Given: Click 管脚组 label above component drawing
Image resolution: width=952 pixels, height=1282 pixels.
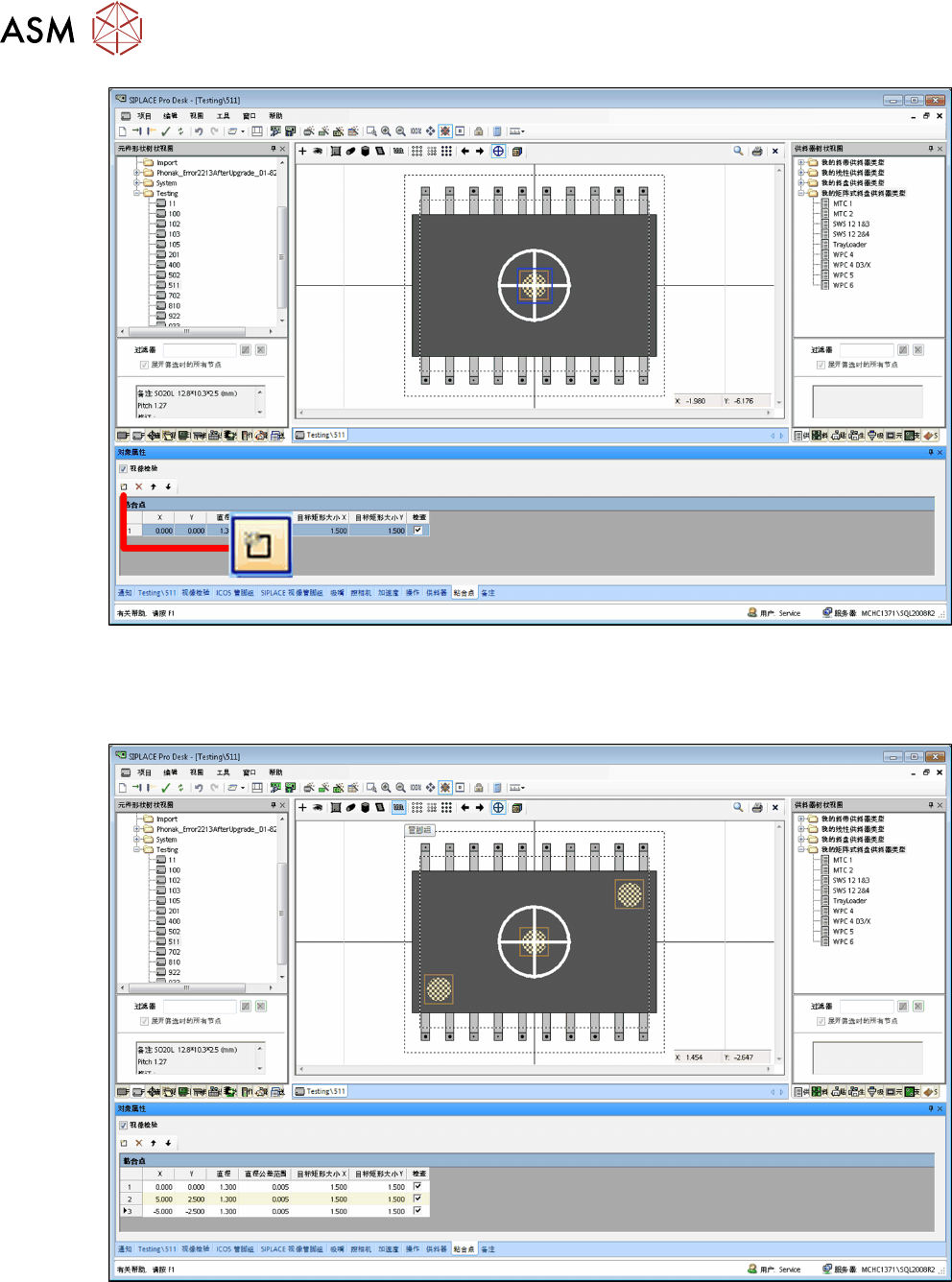Looking at the screenshot, I should 419,830.
